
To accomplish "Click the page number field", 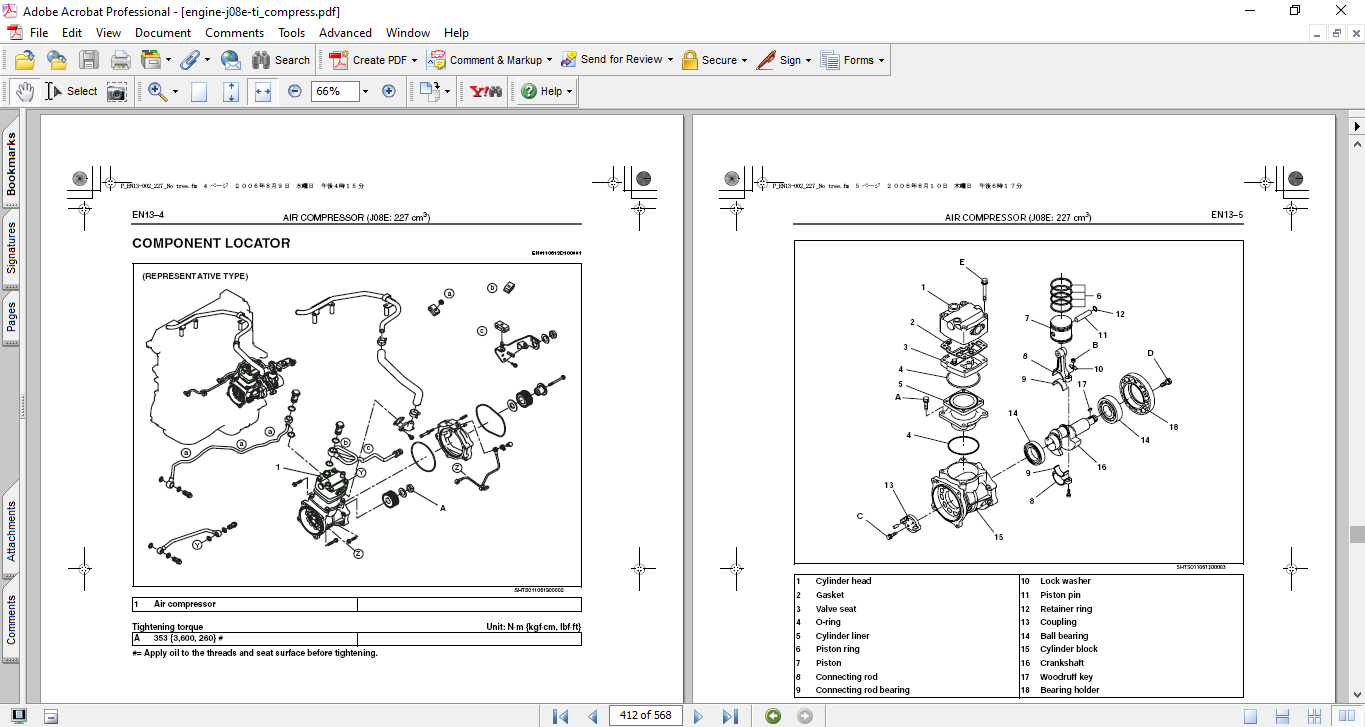I will point(646,716).
